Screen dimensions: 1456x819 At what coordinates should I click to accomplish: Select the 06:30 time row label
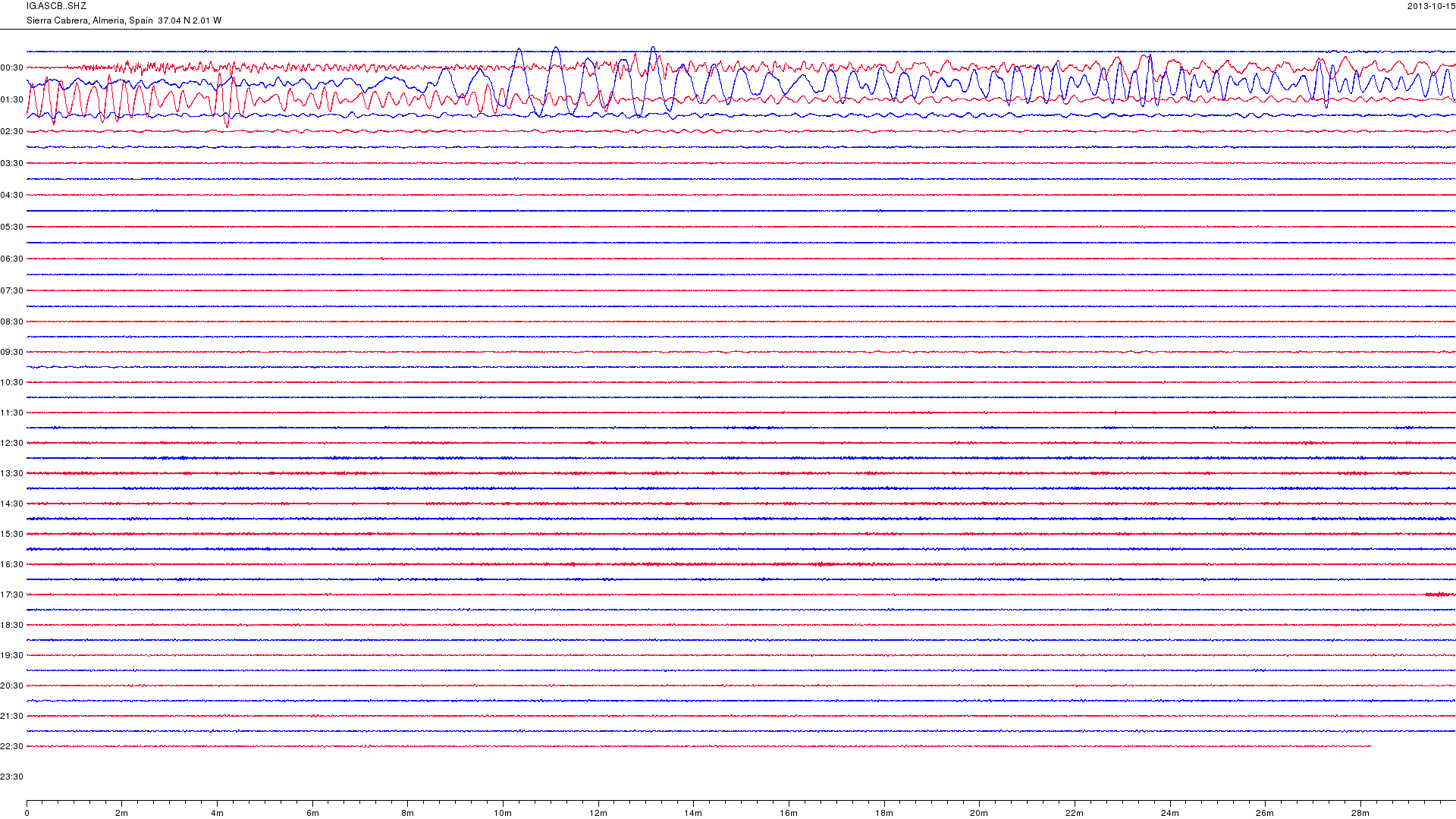point(12,259)
